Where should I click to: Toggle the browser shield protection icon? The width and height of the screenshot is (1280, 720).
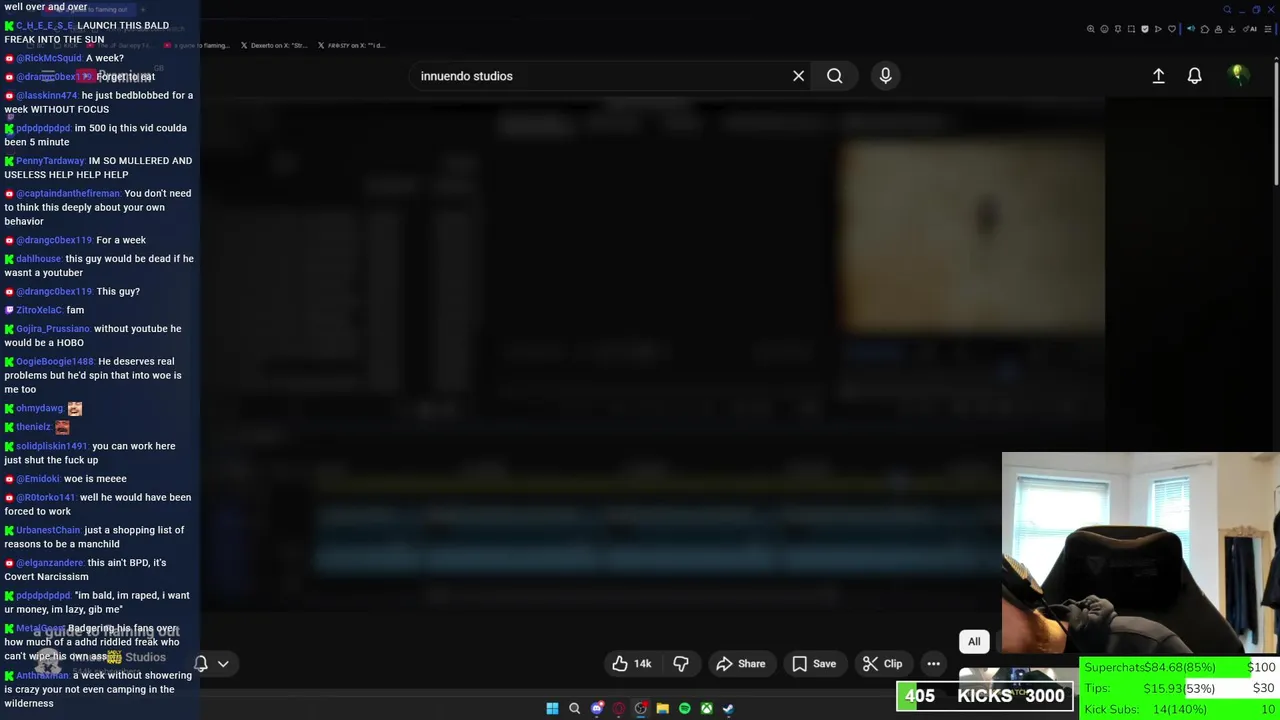(1145, 29)
